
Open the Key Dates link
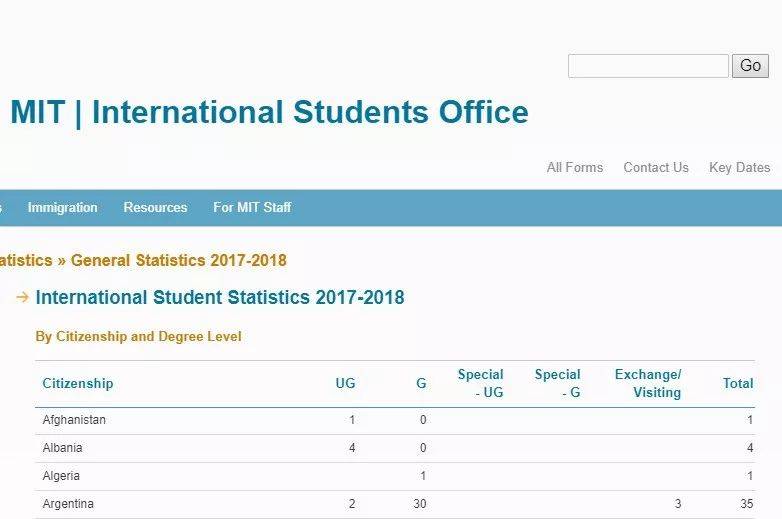pos(739,167)
